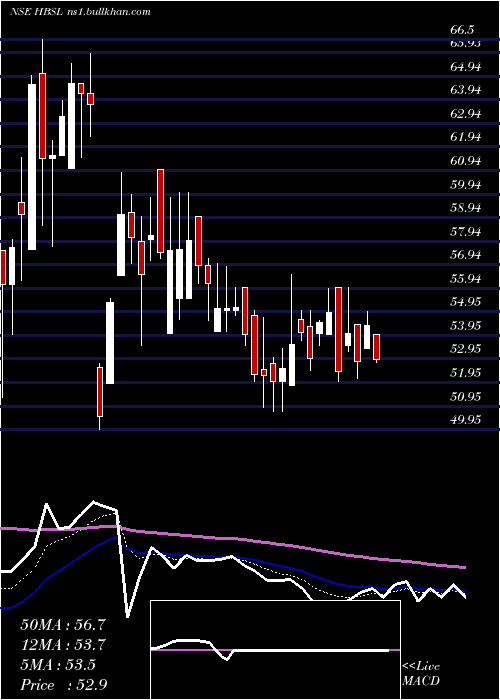This screenshot has height=700, width=500.
Task: Click the 61.94 price axis label
Action: [466, 137]
